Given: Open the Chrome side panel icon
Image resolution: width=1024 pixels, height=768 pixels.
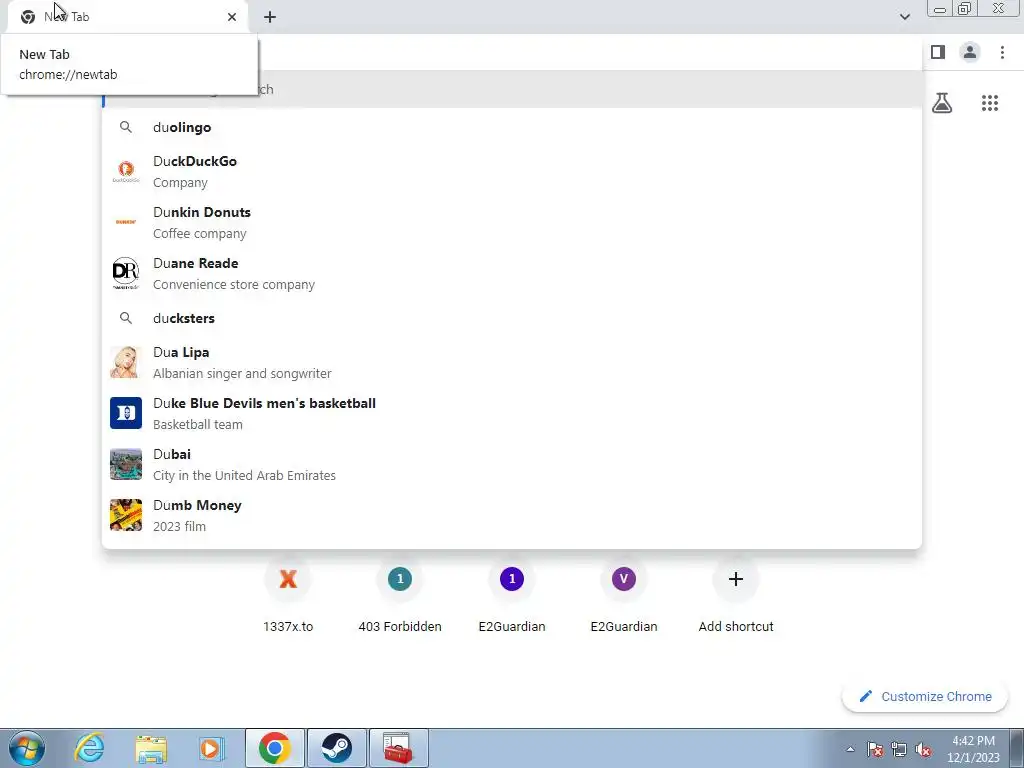Looking at the screenshot, I should tap(938, 52).
